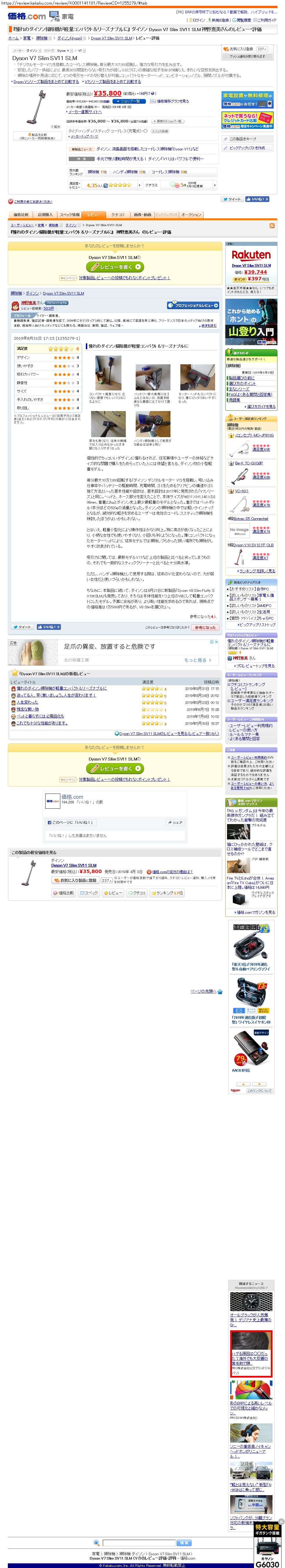Open the もっと見る link in the foot nail ad
This screenshot has height=1568, width=285.
[x=198, y=660]
